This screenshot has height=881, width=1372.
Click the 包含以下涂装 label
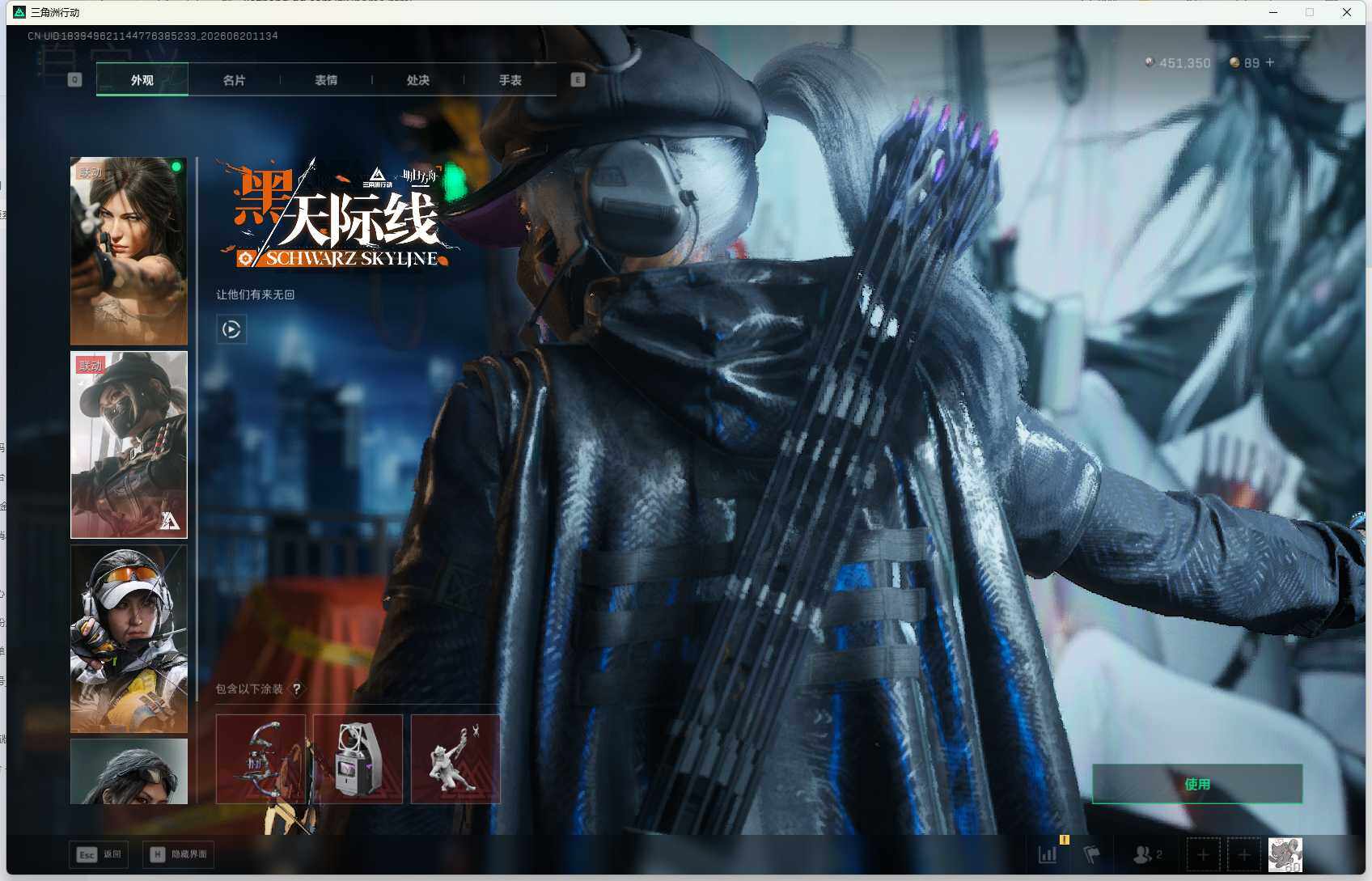pos(249,689)
